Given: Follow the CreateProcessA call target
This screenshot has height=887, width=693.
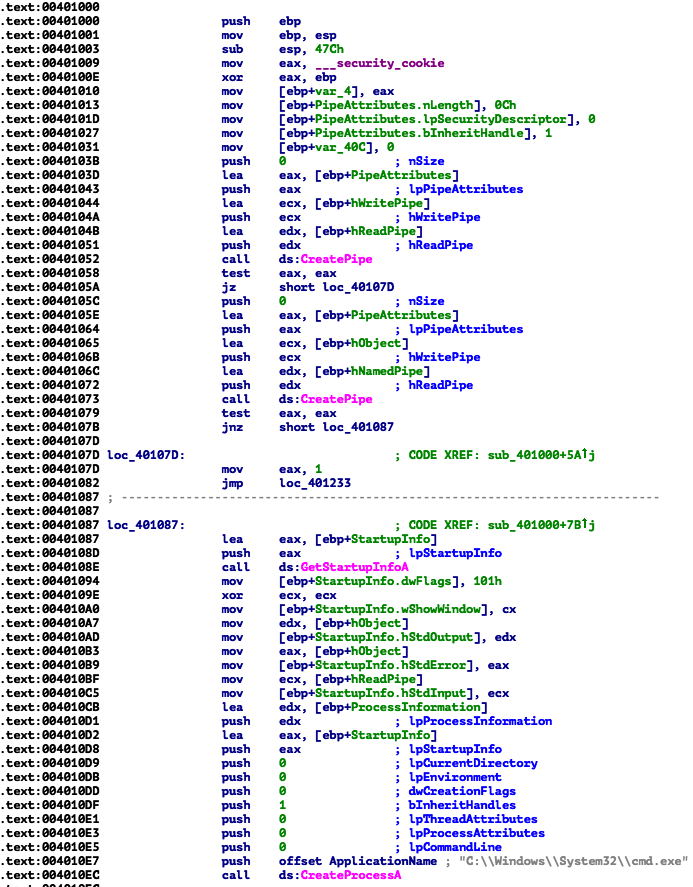Looking at the screenshot, I should pyautogui.click(x=350, y=875).
